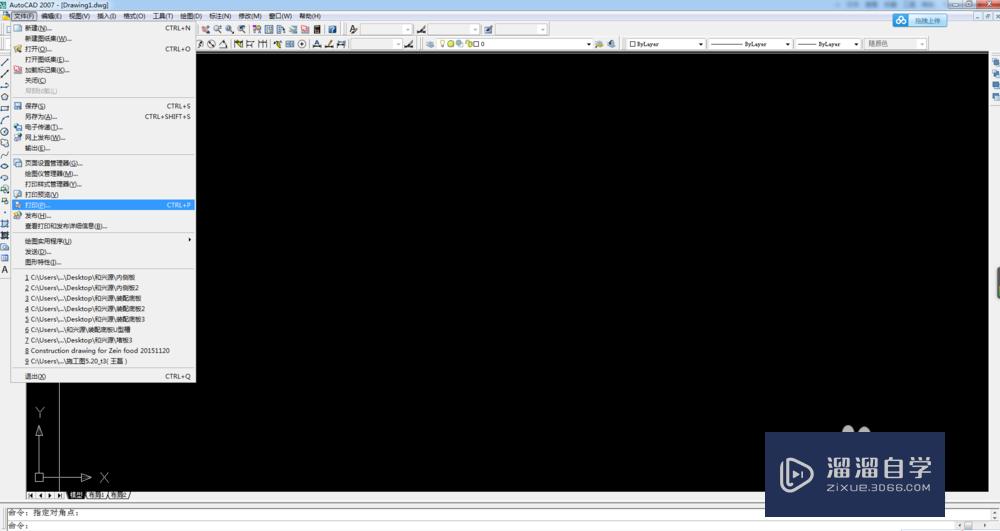Select highlighted 打印(P)... menu entry

point(103,205)
